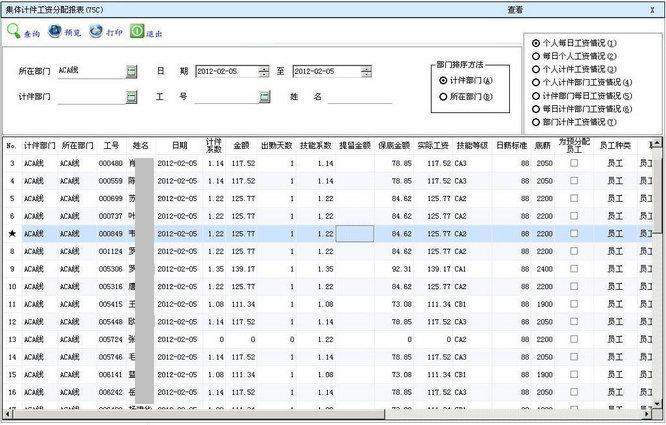
Task: Click the 退出 exit icon
Action: point(136,31)
